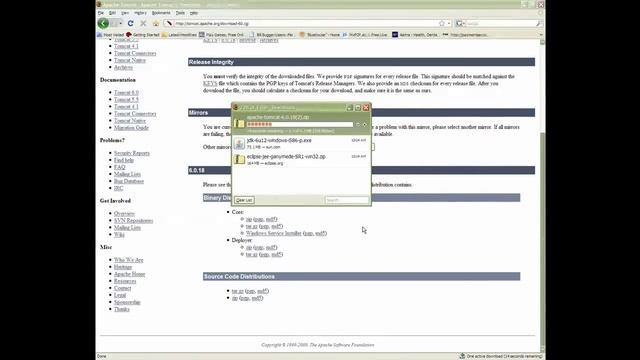The height and width of the screenshot is (360, 640).
Task: Click the Latest Headlines feed bookmark icon
Action: pos(164,35)
